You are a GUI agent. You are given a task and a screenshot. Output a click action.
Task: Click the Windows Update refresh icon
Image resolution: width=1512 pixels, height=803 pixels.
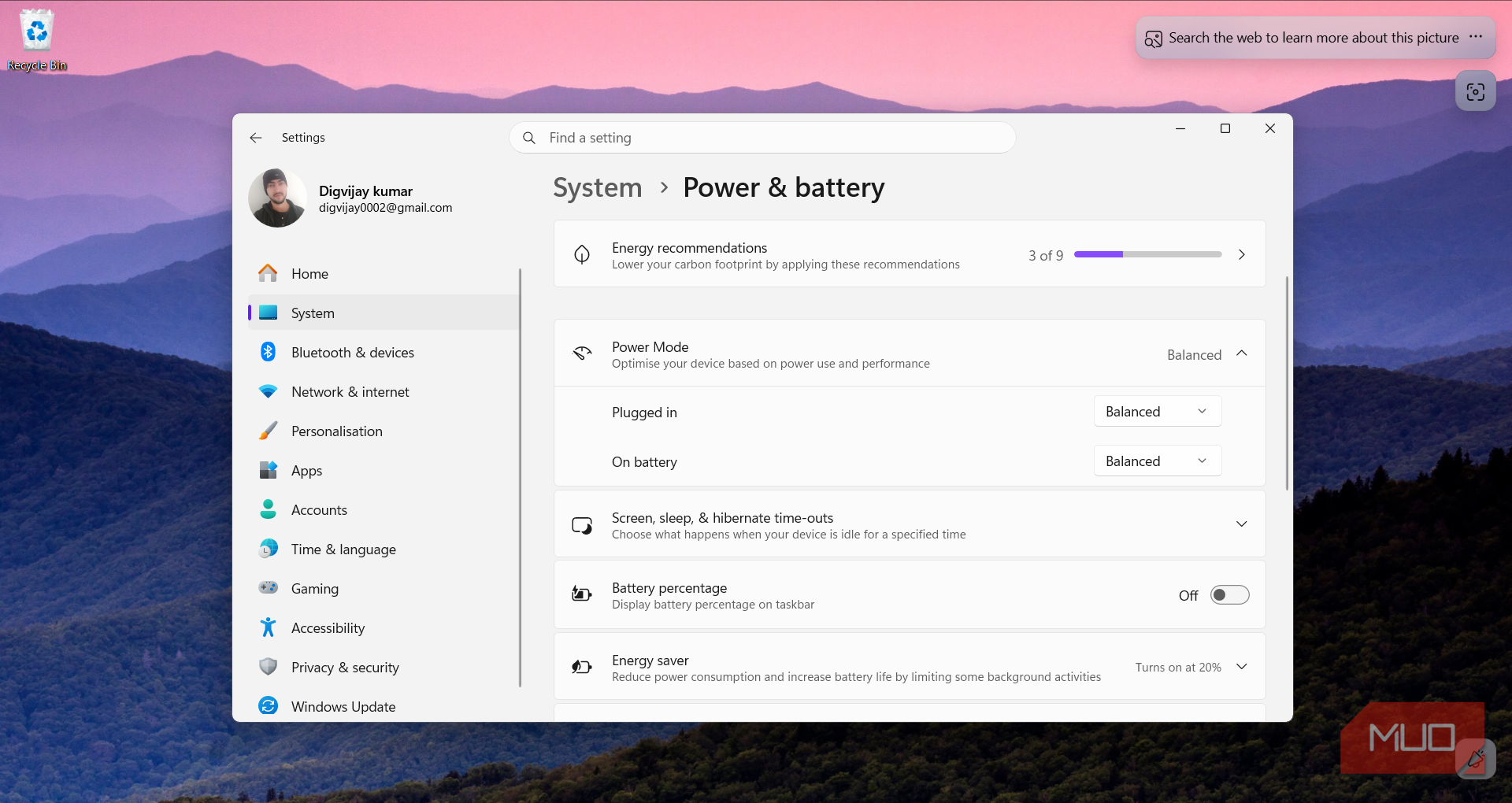[268, 706]
